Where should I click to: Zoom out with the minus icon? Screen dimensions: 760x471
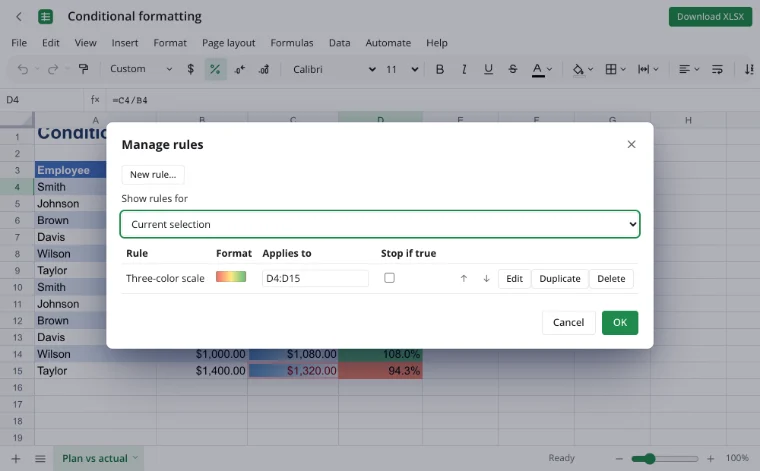619,458
